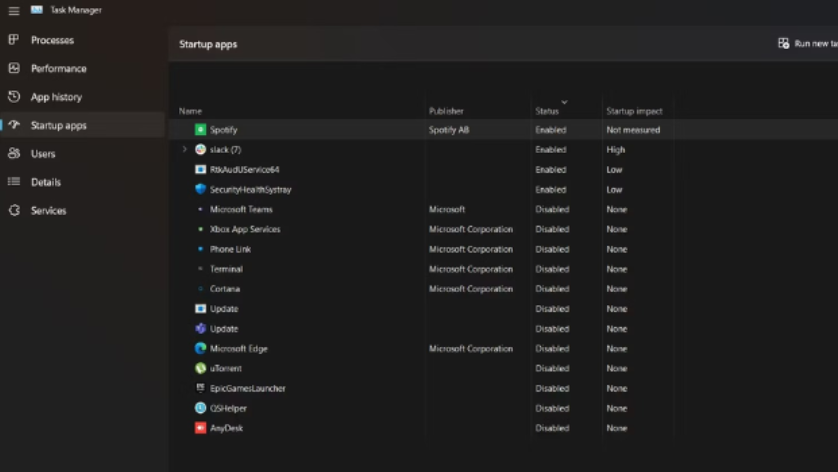Viewport: 838px width, 472px height.
Task: Click the Spotify app icon
Action: (x=200, y=129)
